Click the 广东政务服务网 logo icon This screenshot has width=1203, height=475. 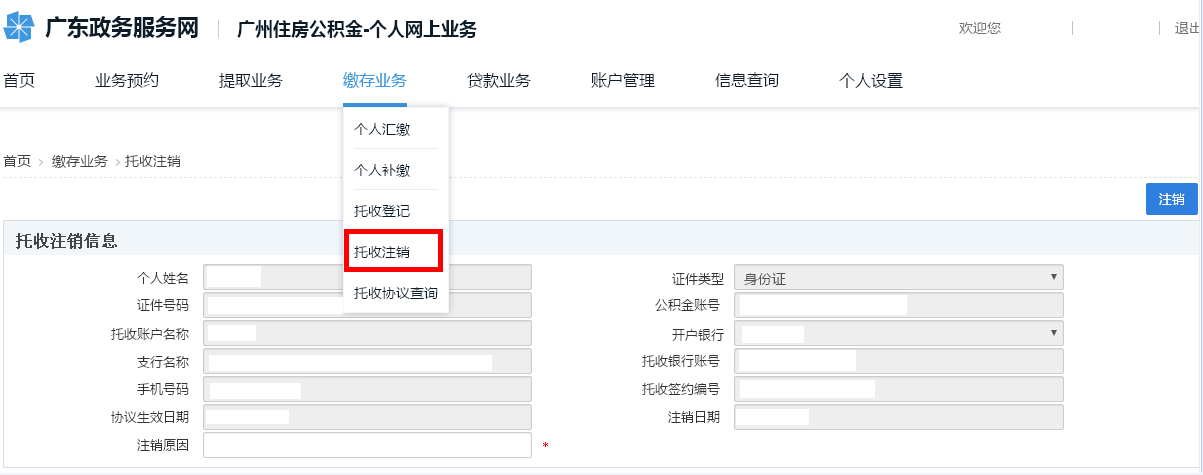(19, 28)
